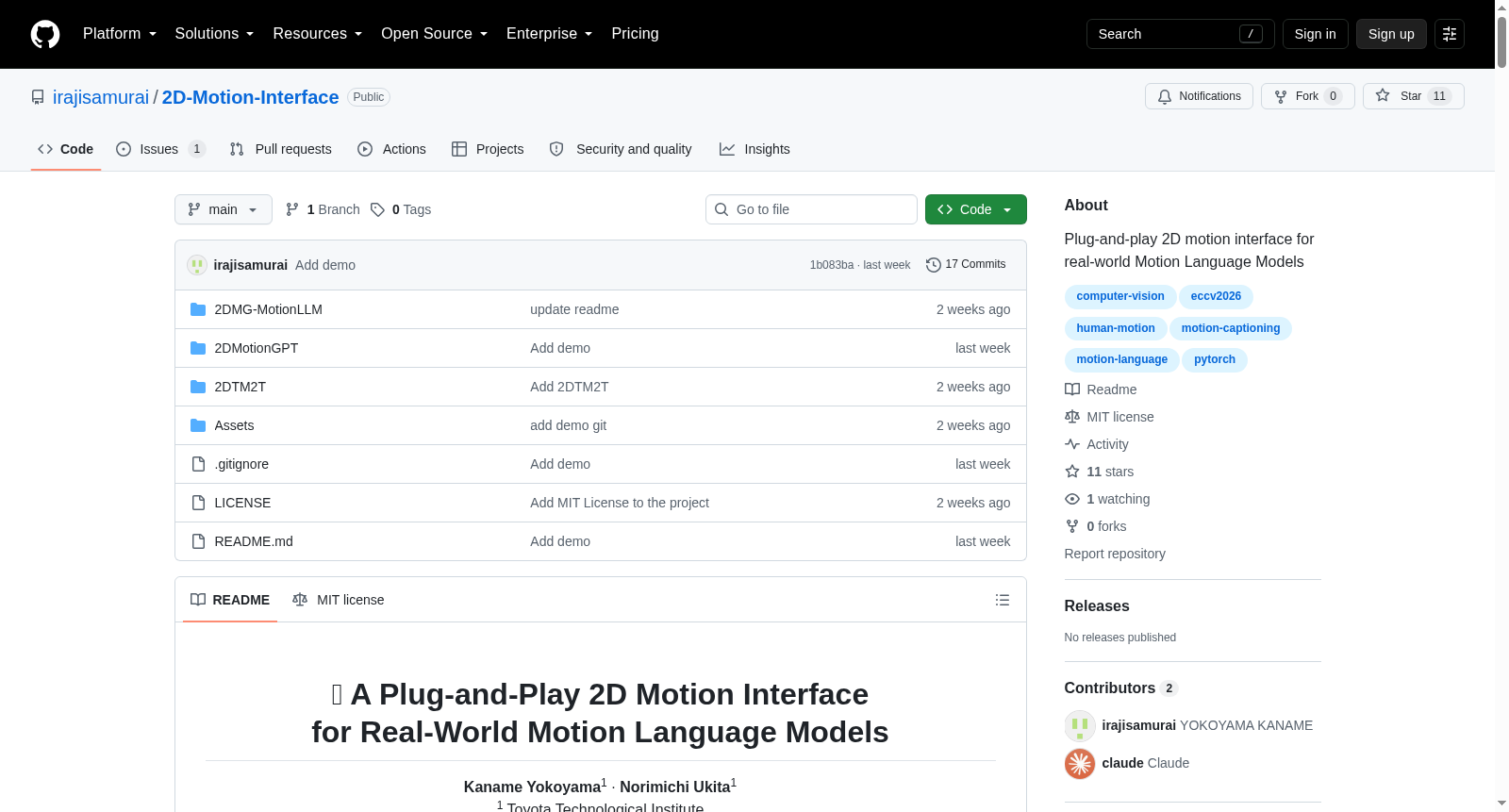This screenshot has height=812, width=1509.
Task: Open the 17 Commits link
Action: (966, 265)
